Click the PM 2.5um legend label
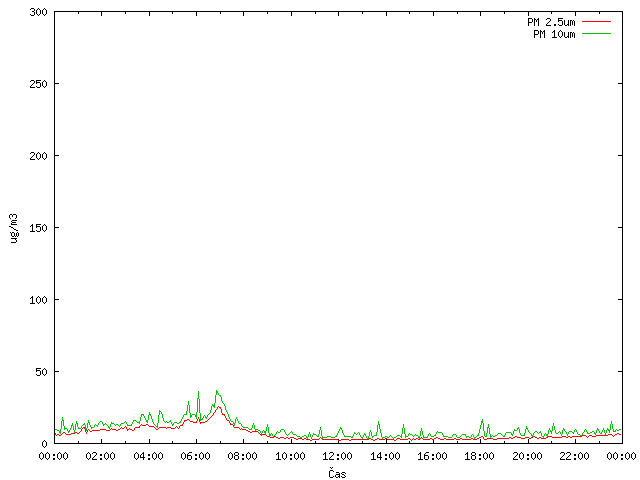The image size is (640, 480). click(551, 22)
